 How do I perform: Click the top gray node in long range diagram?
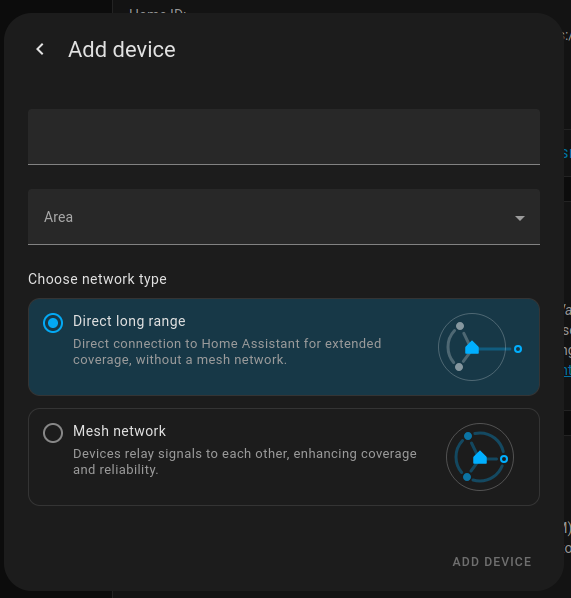[x=460, y=326]
